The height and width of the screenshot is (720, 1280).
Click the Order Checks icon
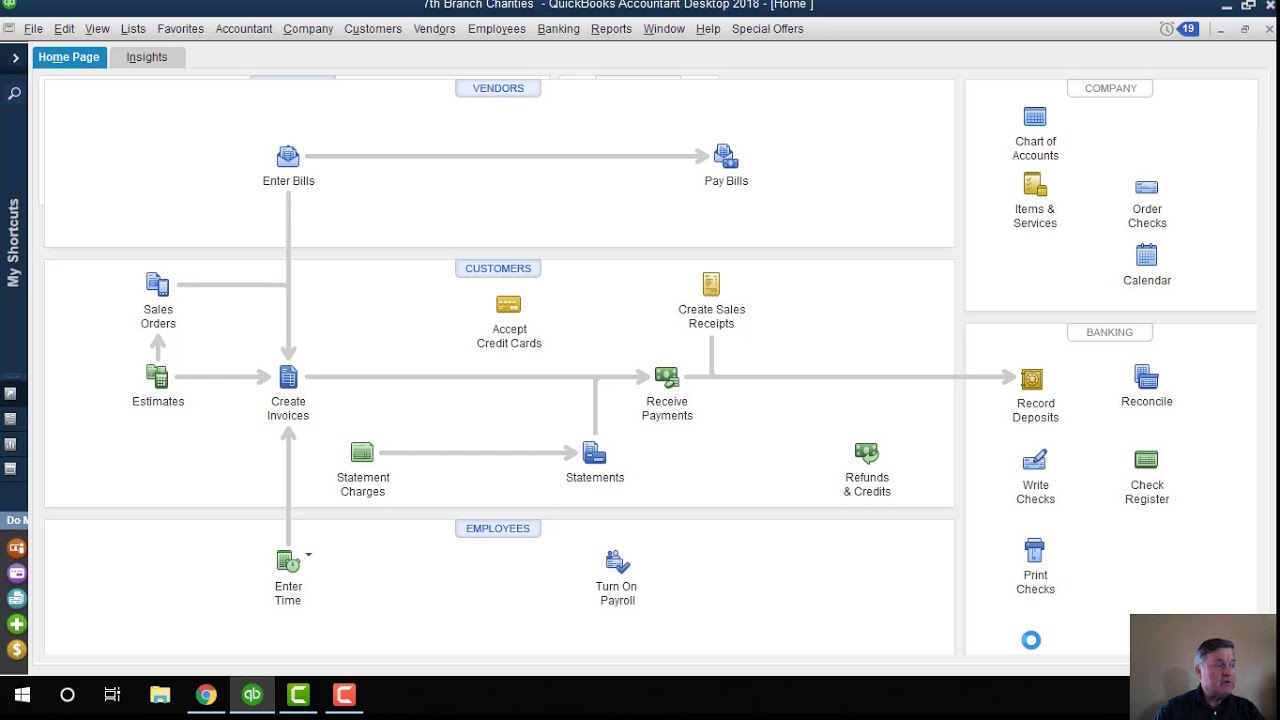[1147, 188]
